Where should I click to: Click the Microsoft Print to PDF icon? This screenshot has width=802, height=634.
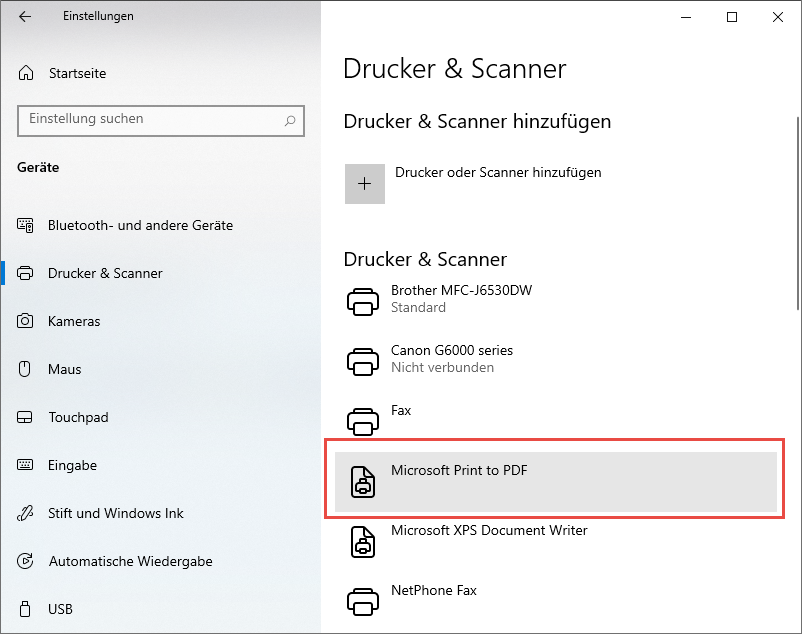pyautogui.click(x=361, y=481)
